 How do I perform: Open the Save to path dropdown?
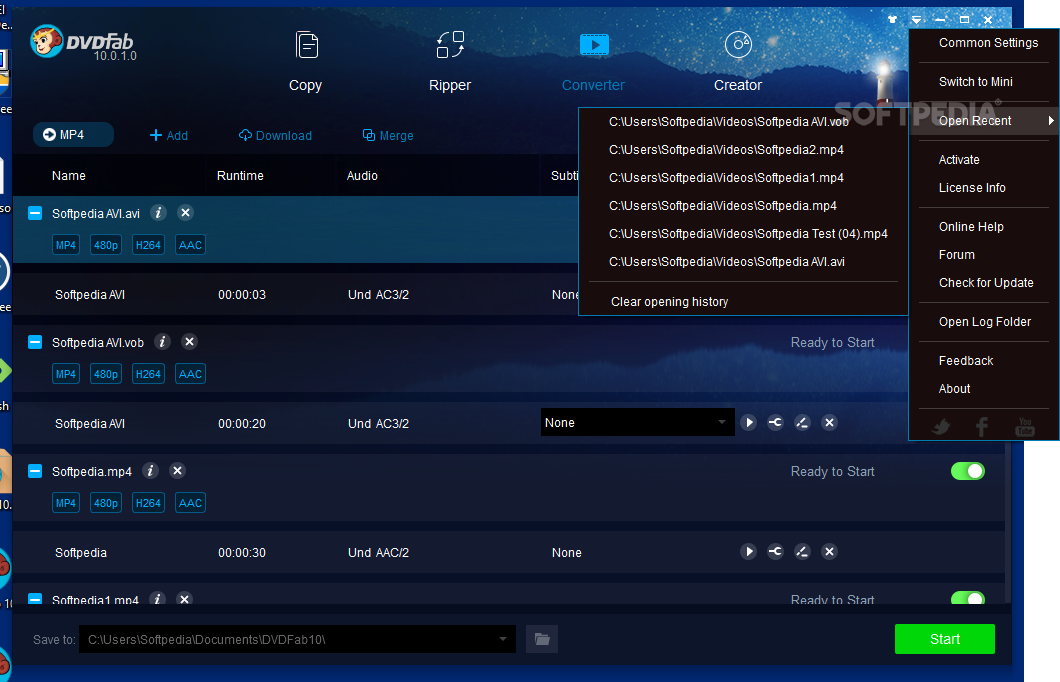click(502, 639)
